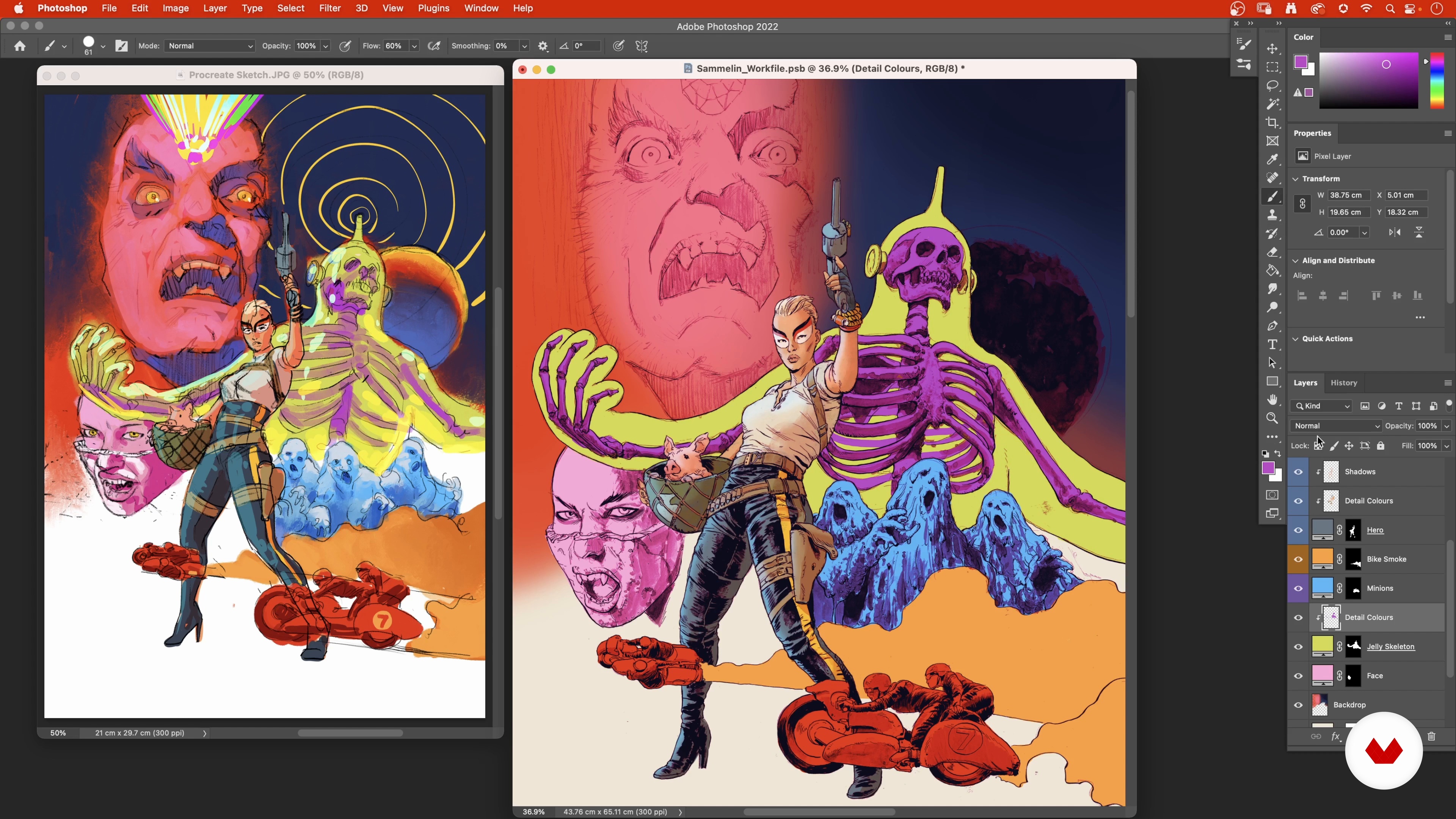This screenshot has height=819, width=1456.
Task: Select the Hero layer name
Action: 1374,530
